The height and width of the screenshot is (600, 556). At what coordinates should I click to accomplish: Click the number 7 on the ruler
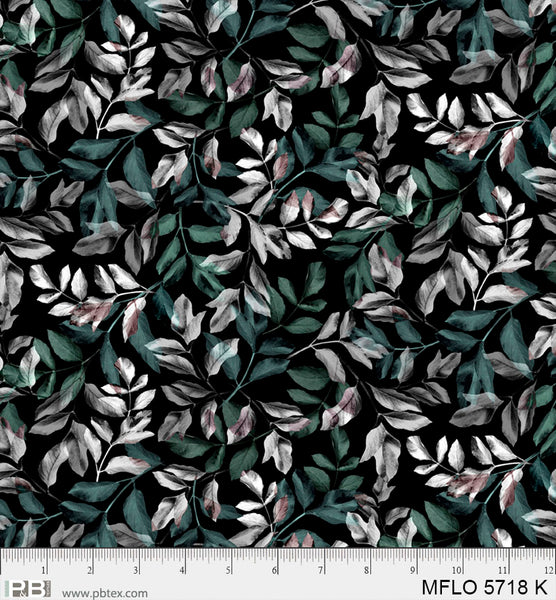click(x=321, y=571)
